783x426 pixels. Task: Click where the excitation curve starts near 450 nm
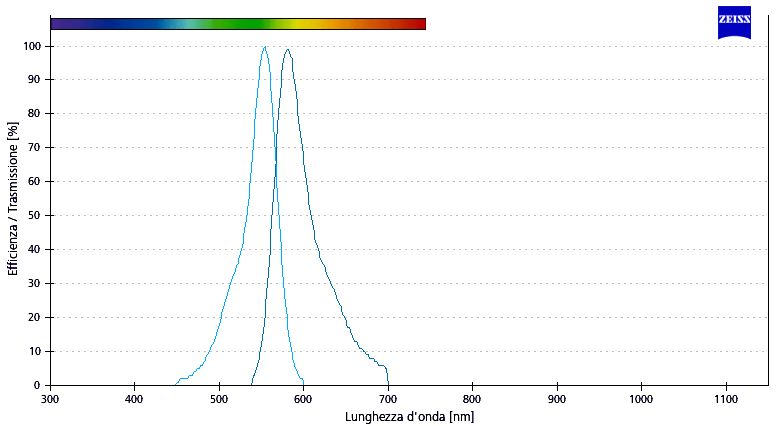(177, 382)
